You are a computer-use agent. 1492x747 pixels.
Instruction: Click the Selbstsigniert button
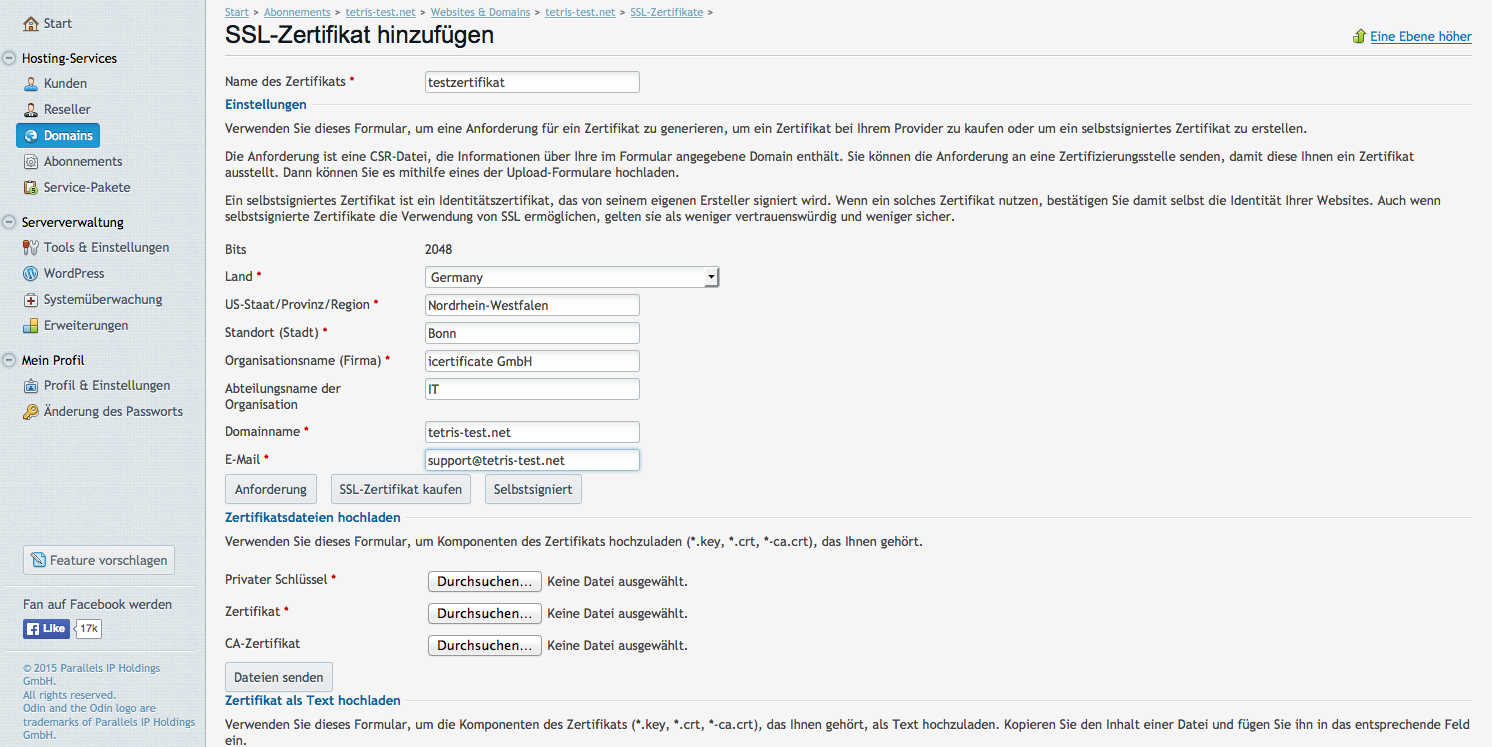point(532,490)
